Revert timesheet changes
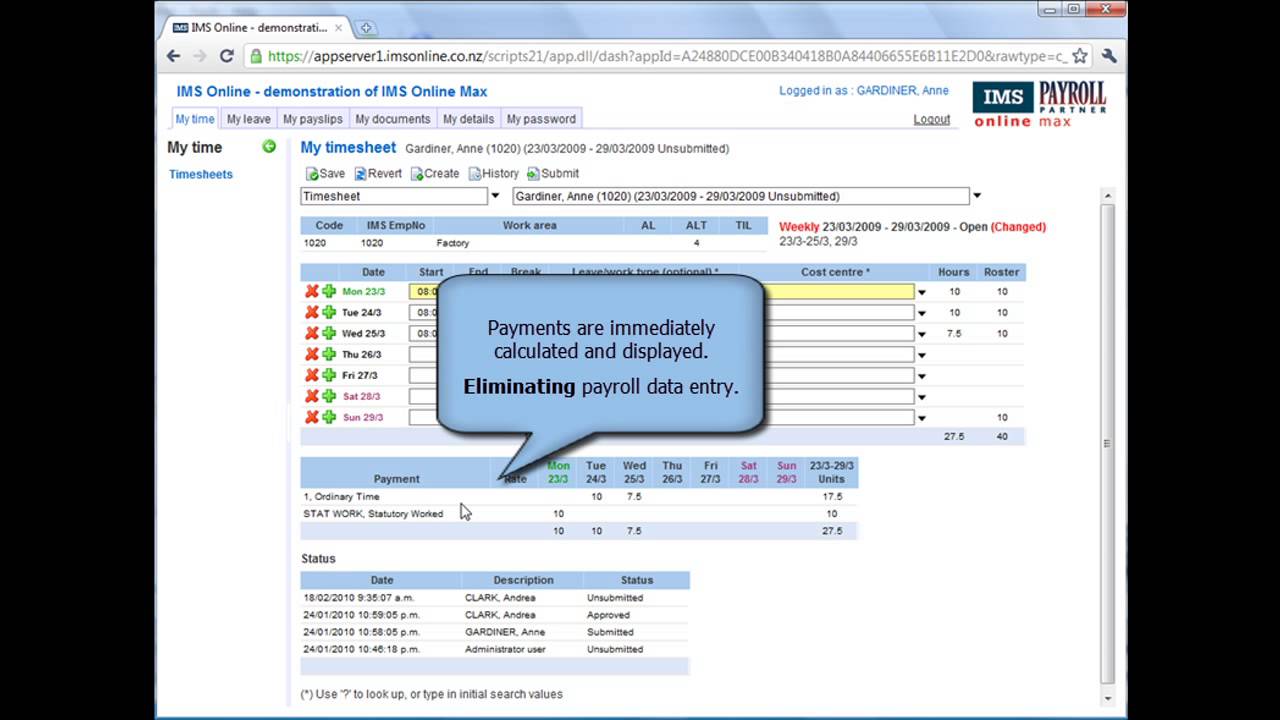 pyautogui.click(x=378, y=173)
